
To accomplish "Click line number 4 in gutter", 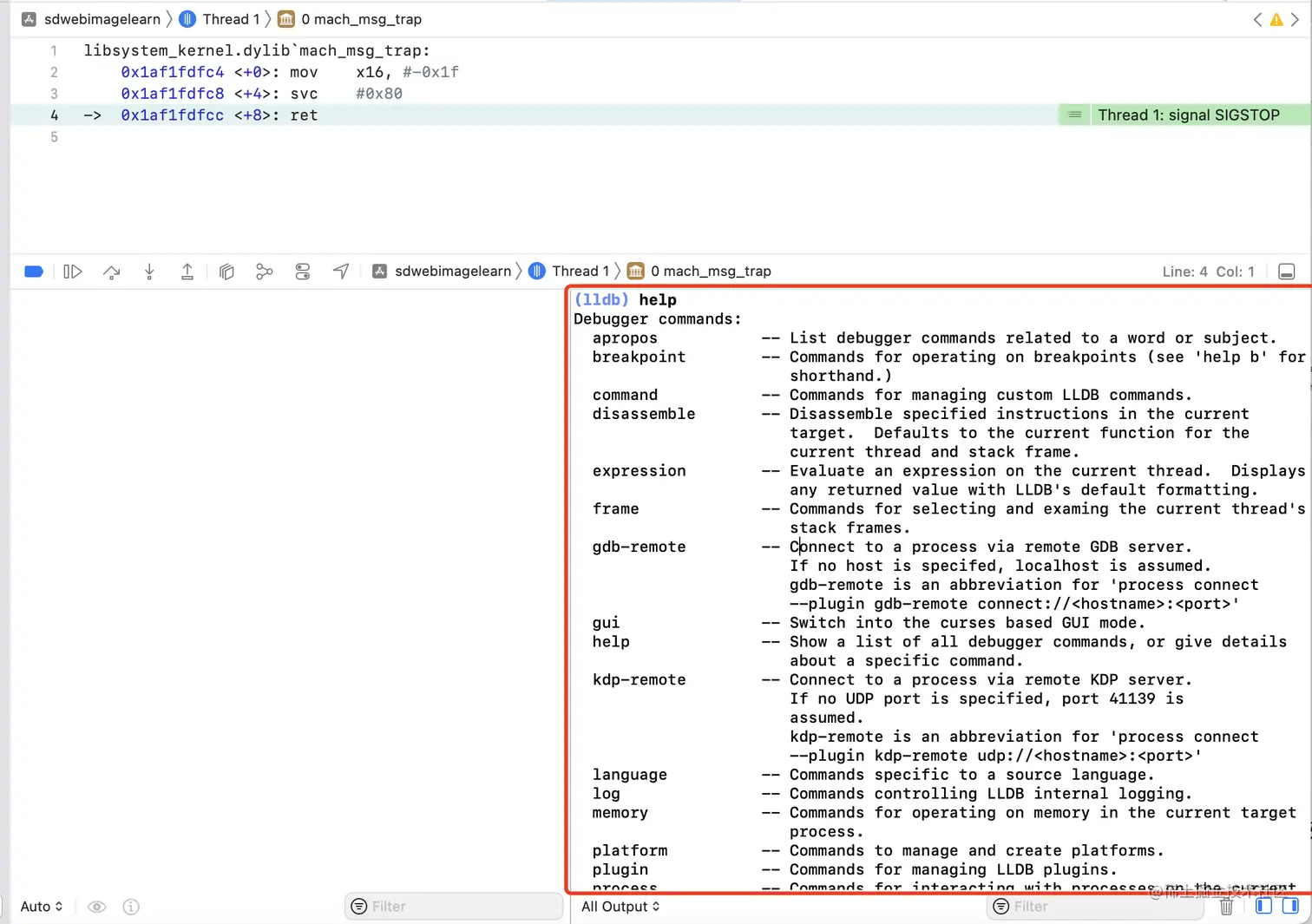I will click(x=54, y=115).
